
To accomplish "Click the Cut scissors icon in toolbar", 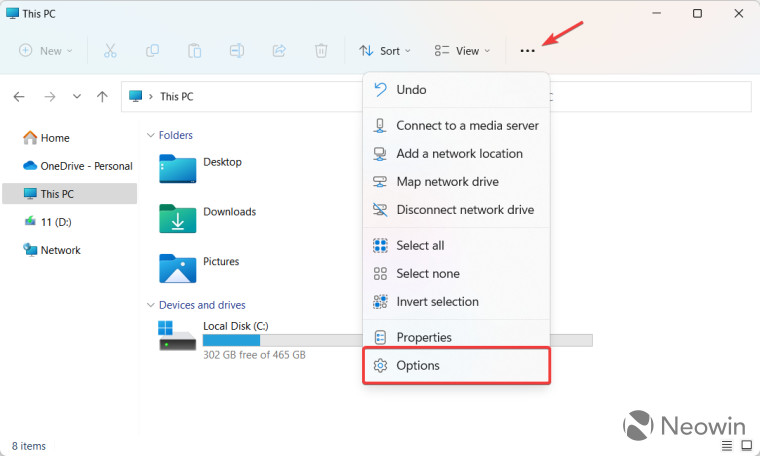I will point(110,50).
